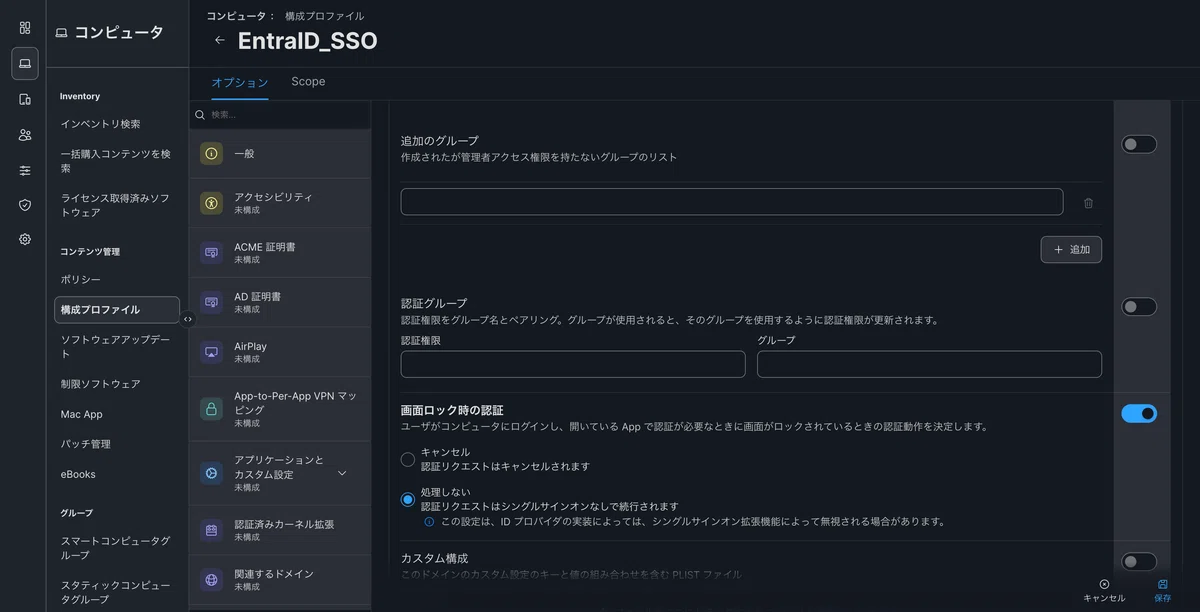Click the ＋ 追加 button
This screenshot has width=1200, height=612.
[1071, 250]
